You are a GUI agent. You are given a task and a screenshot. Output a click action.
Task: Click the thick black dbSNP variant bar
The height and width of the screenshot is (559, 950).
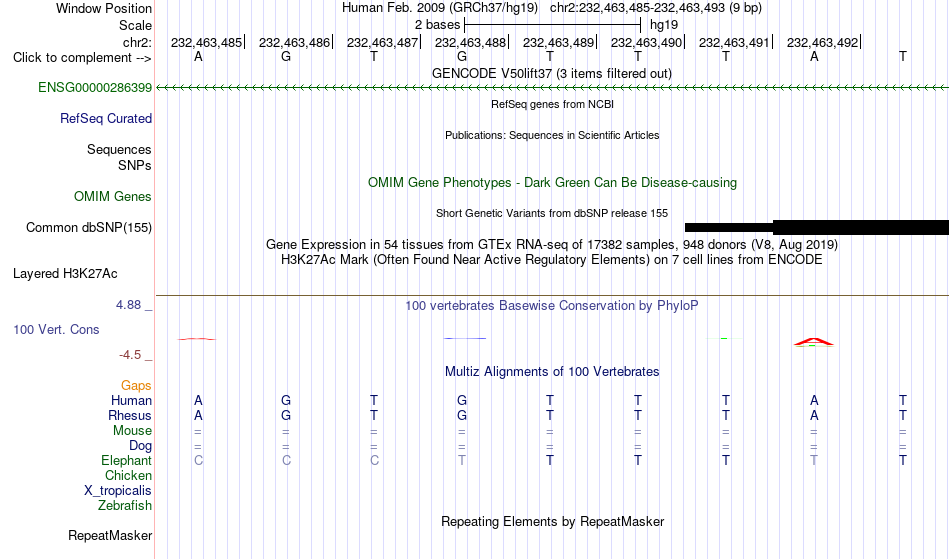(x=861, y=228)
